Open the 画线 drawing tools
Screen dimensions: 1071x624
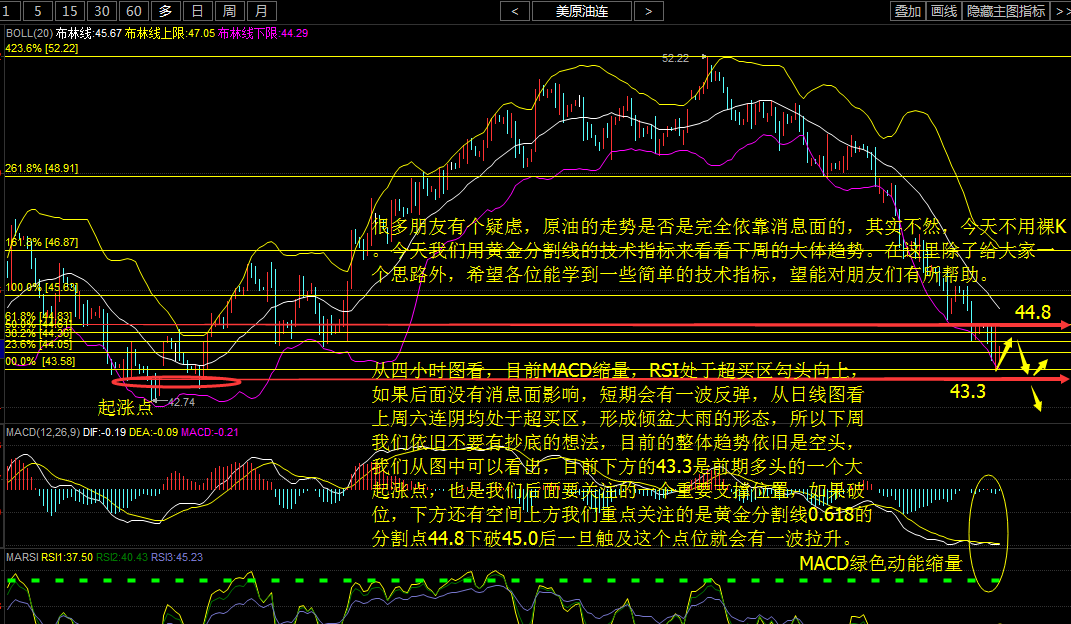pos(944,11)
